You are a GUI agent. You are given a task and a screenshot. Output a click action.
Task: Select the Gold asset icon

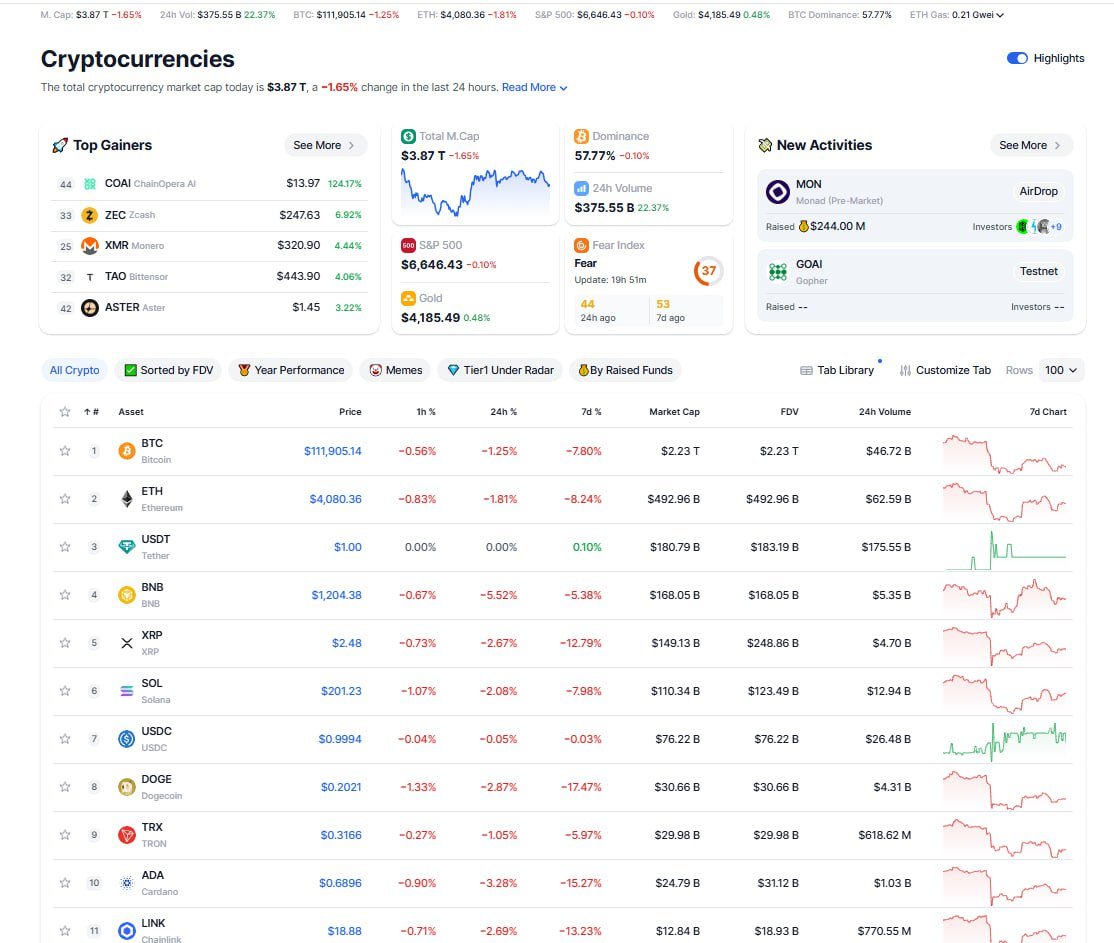[x=409, y=297]
